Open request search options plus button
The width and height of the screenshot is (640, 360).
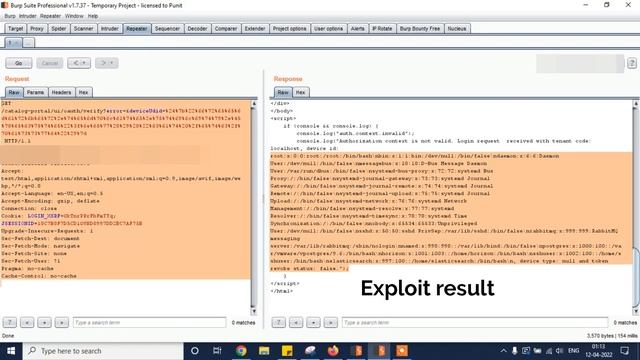pos(44,322)
